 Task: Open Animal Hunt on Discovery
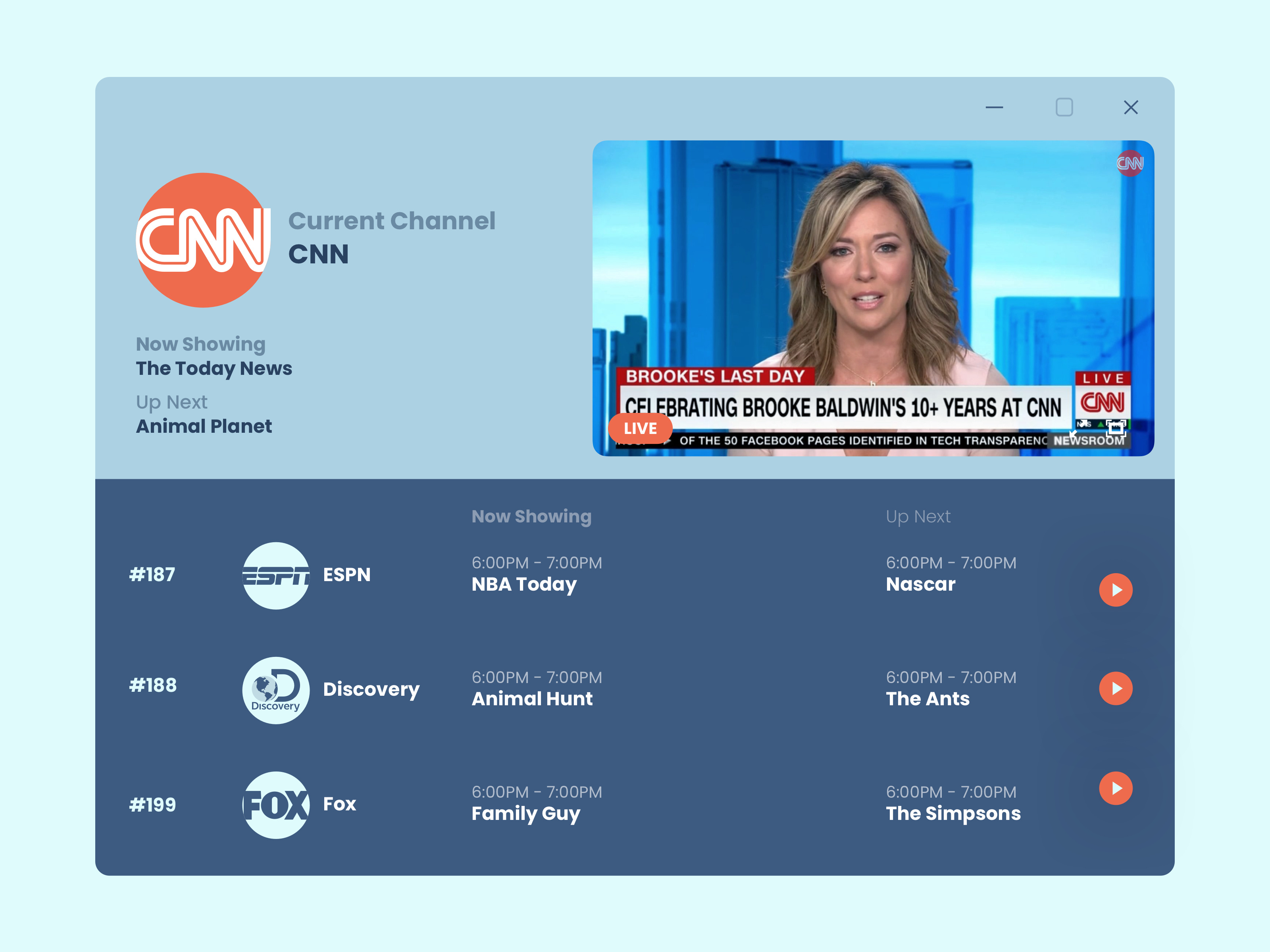click(532, 699)
